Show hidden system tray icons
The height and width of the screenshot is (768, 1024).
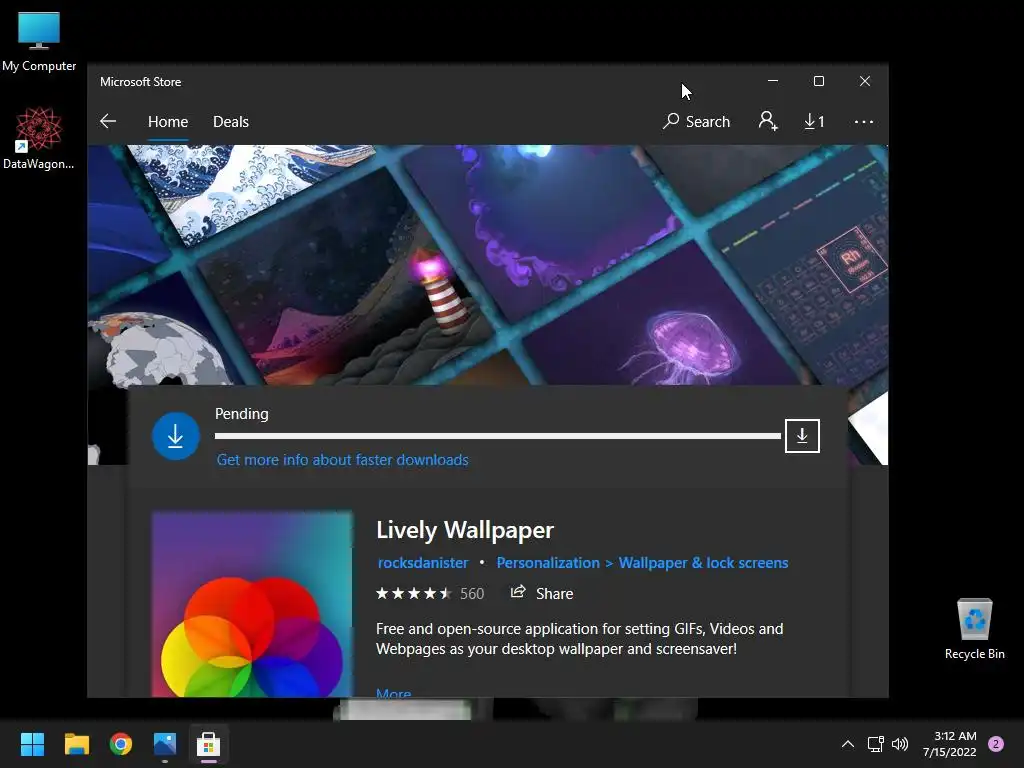tap(847, 744)
